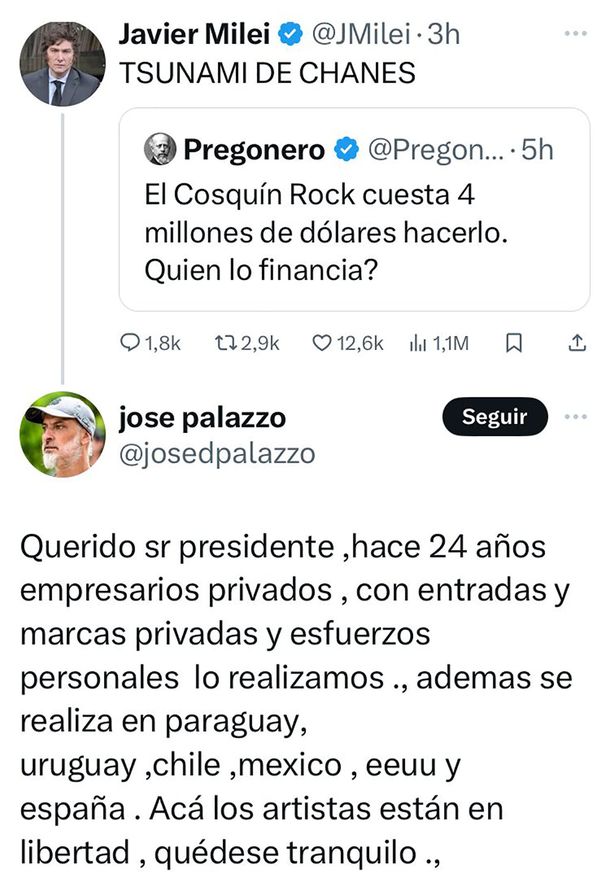
Task: Click the Javier Milei display name
Action: [194, 34]
